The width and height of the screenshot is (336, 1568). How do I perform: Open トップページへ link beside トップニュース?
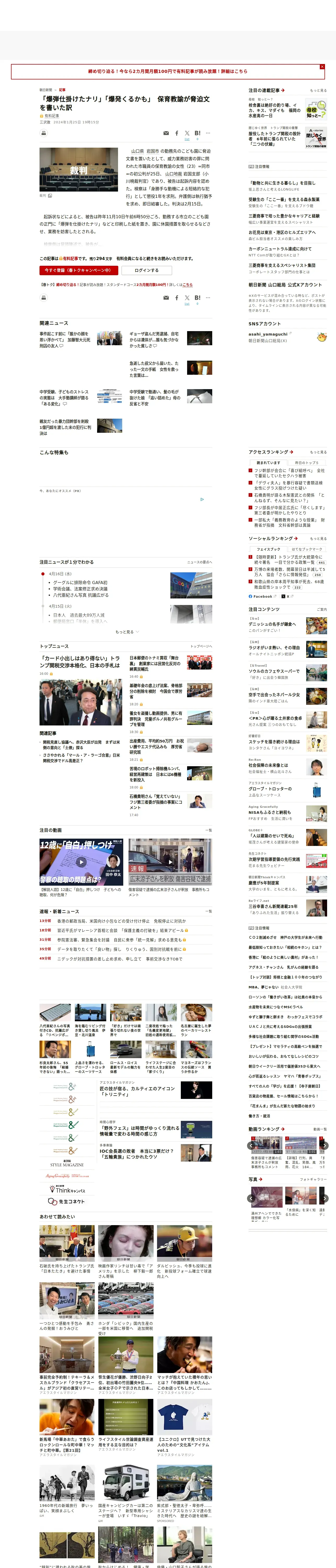pyautogui.click(x=201, y=647)
